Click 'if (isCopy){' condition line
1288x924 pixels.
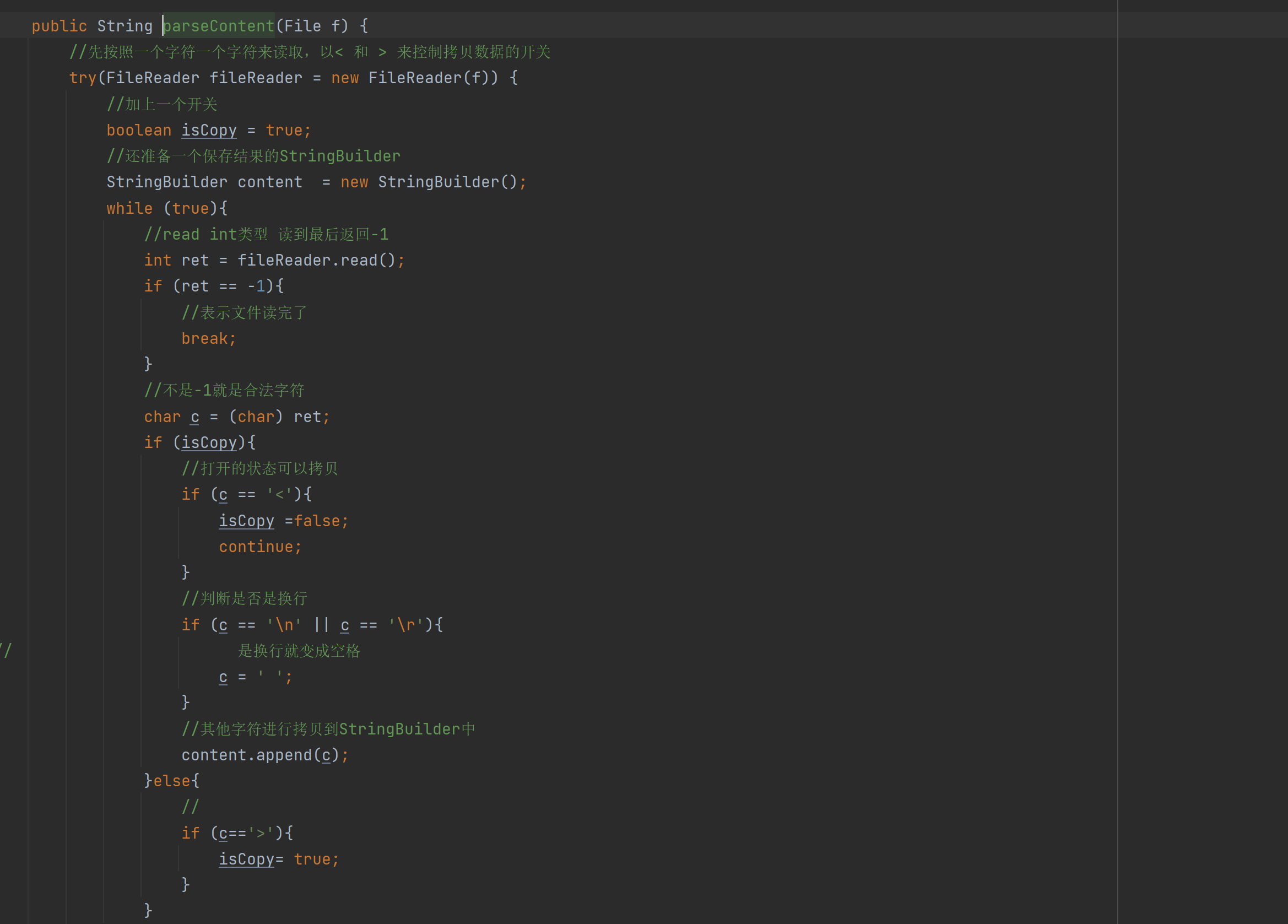pyautogui.click(x=199, y=442)
